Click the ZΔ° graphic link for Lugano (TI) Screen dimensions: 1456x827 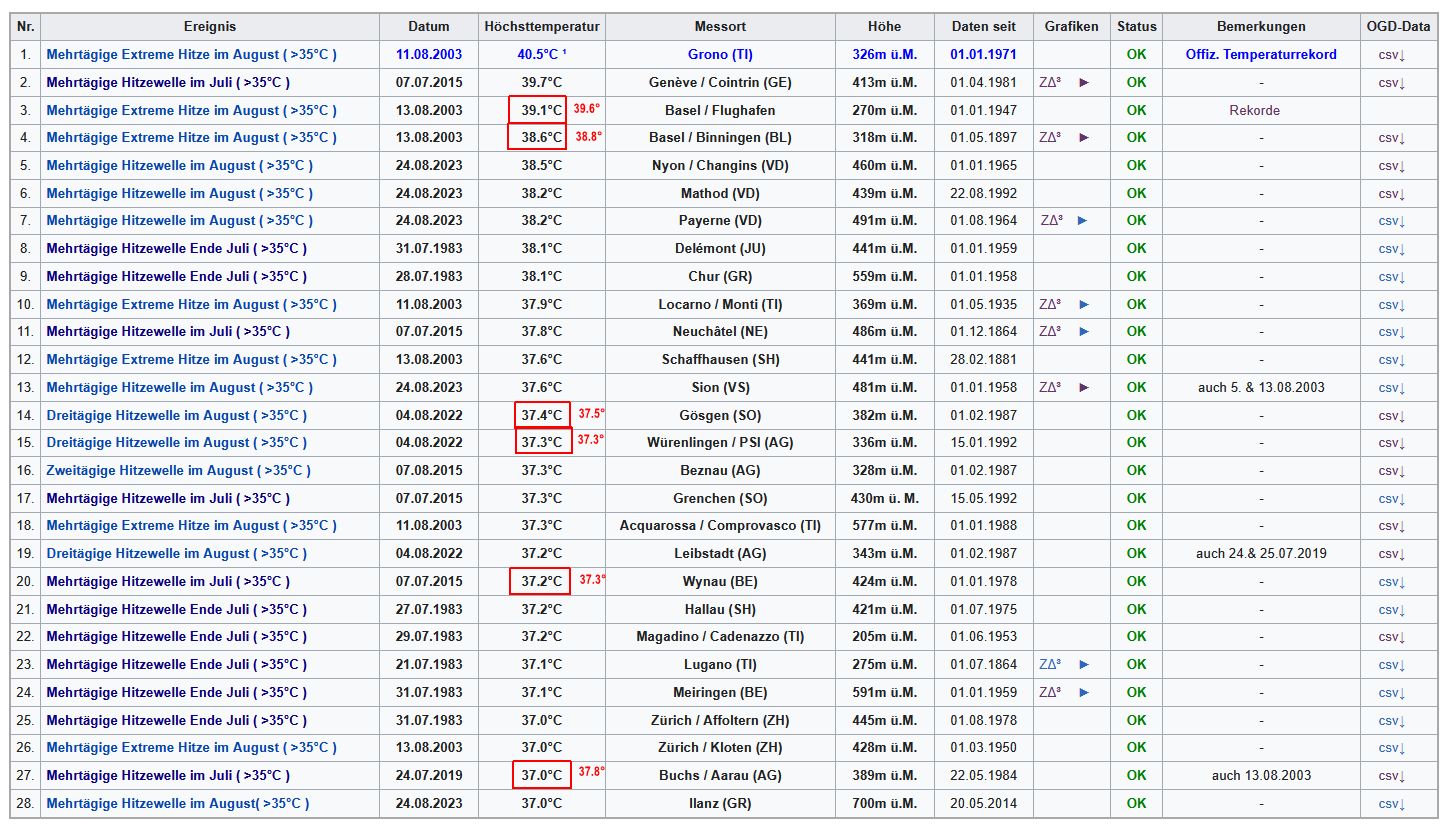pyautogui.click(x=1050, y=664)
